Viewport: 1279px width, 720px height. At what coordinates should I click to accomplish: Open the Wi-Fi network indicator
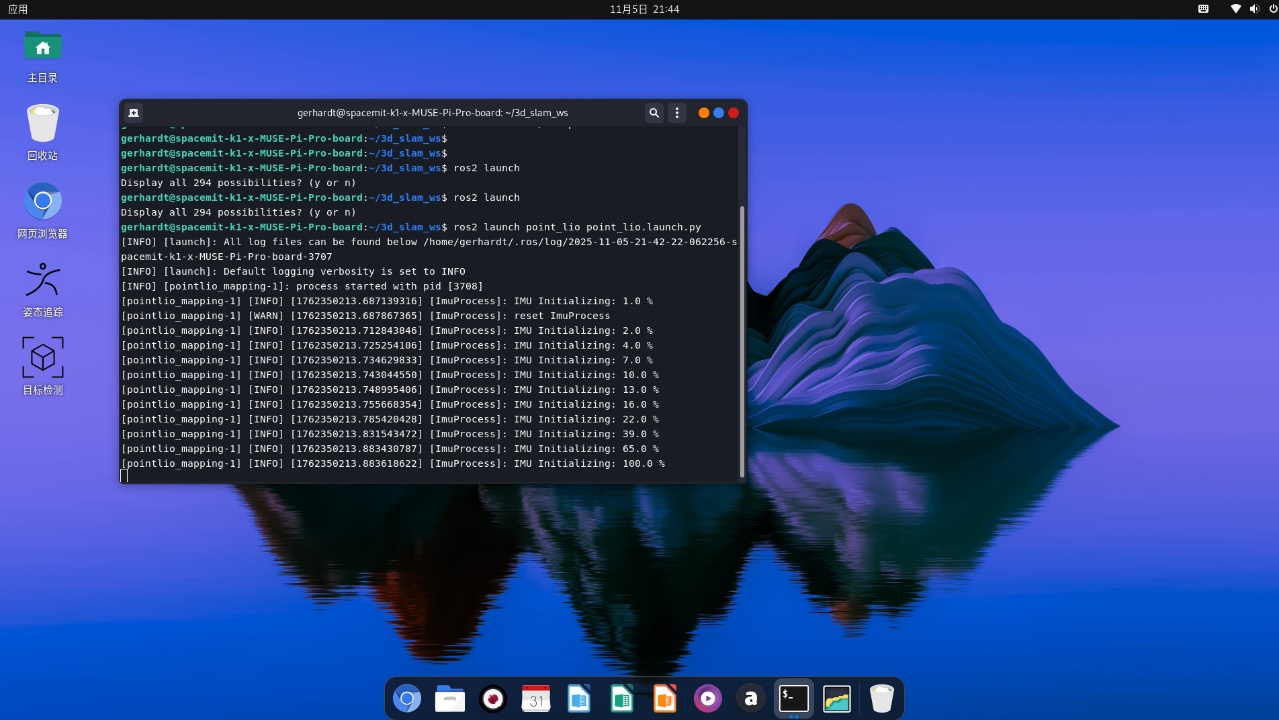(1236, 9)
